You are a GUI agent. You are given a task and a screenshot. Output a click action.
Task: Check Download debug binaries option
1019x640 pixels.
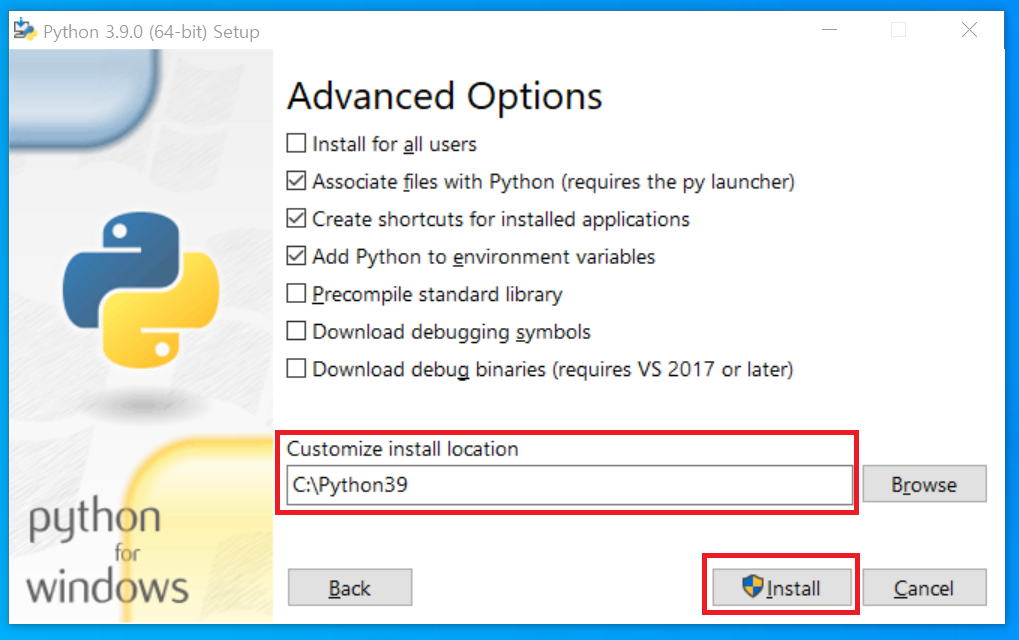pos(296,369)
